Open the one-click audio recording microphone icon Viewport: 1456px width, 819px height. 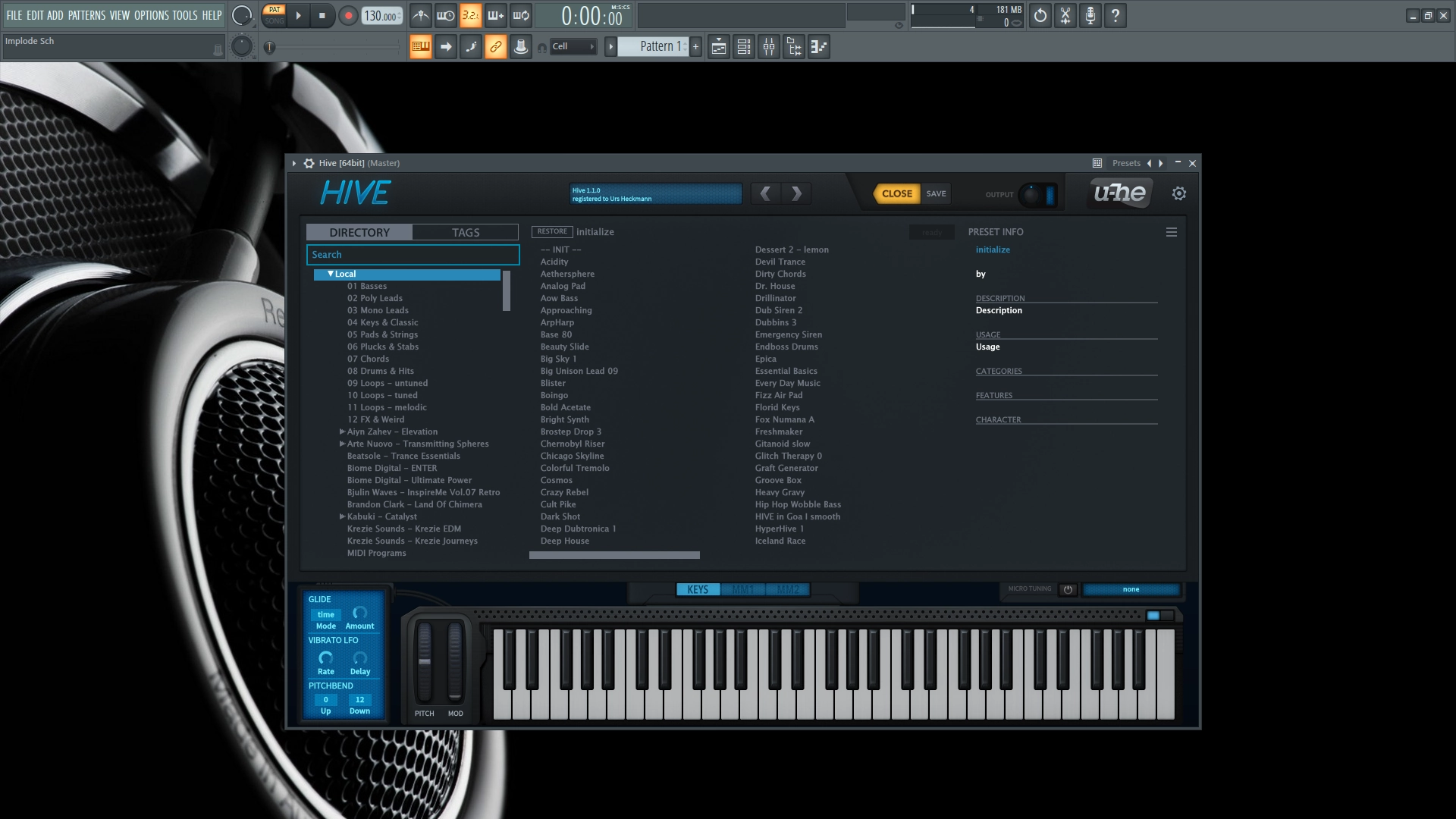(x=1090, y=15)
